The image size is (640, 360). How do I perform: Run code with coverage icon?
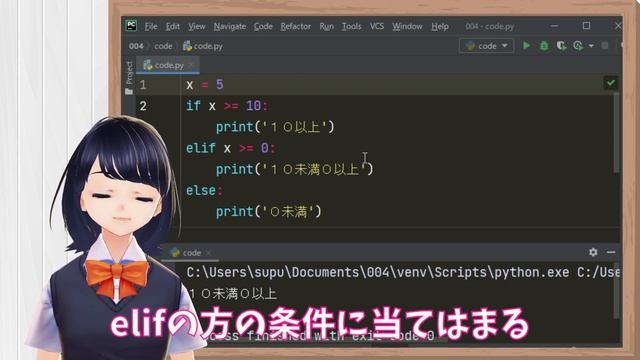click(x=562, y=46)
